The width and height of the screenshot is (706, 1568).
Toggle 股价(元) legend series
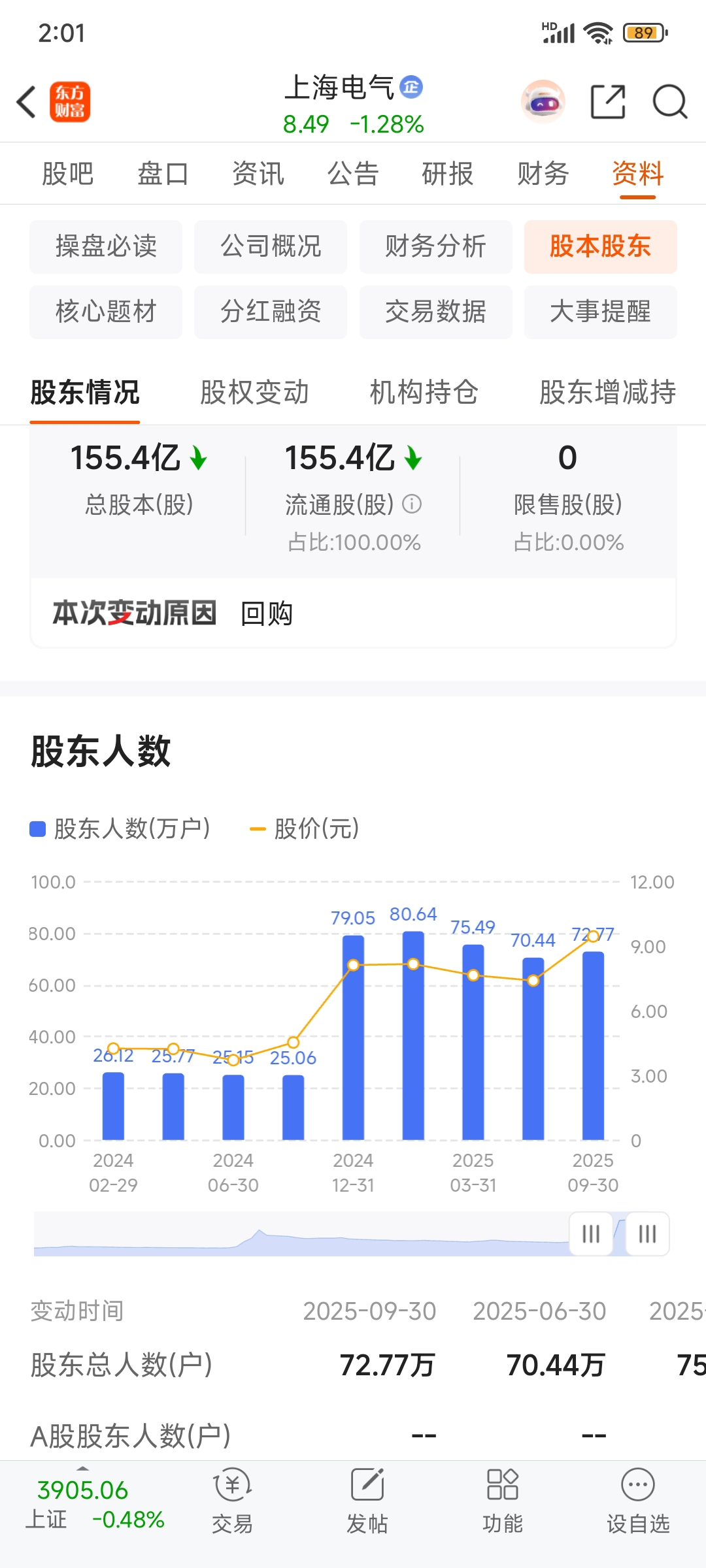[305, 828]
